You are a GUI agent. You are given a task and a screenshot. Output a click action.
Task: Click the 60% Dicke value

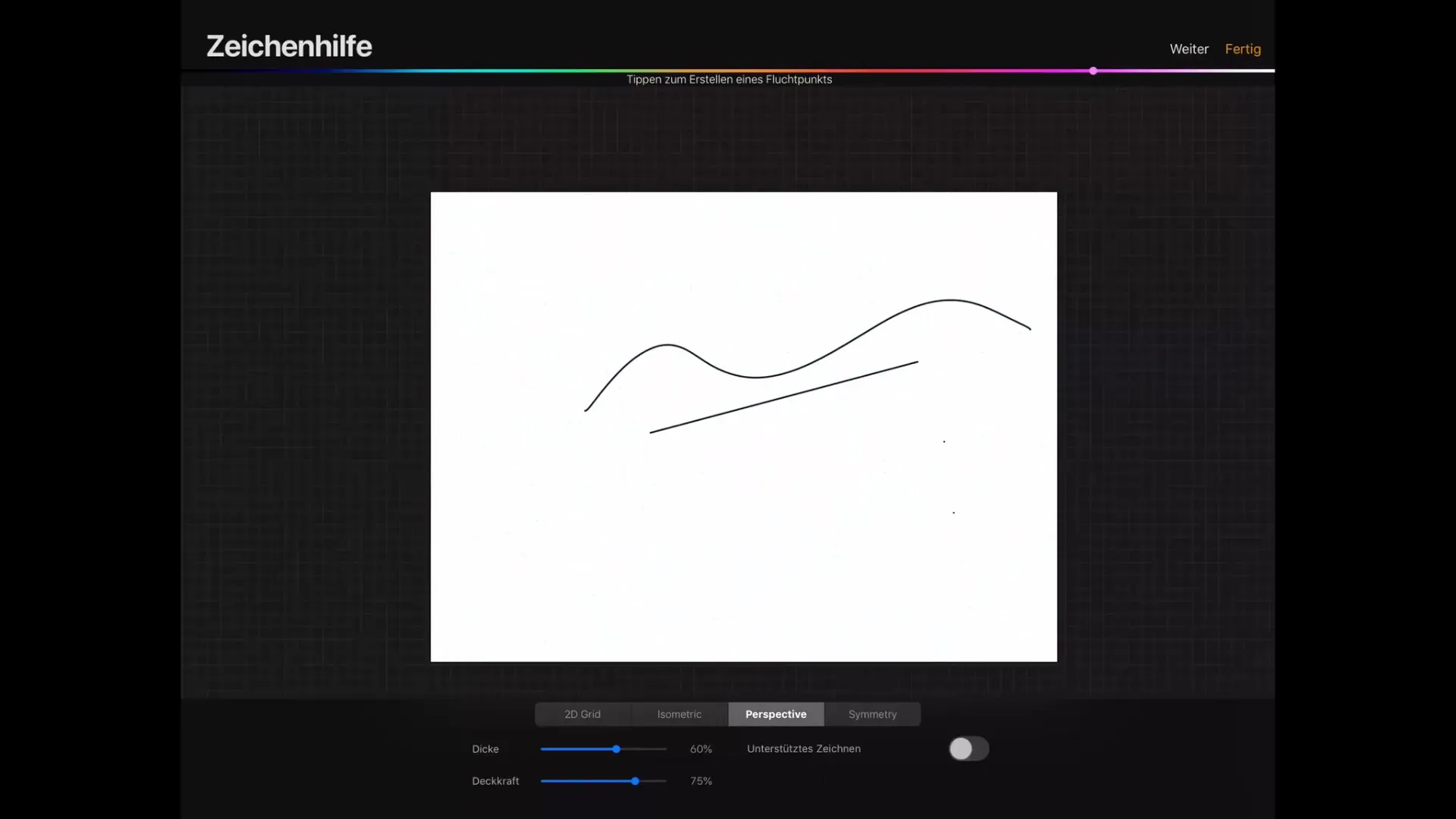[701, 749]
